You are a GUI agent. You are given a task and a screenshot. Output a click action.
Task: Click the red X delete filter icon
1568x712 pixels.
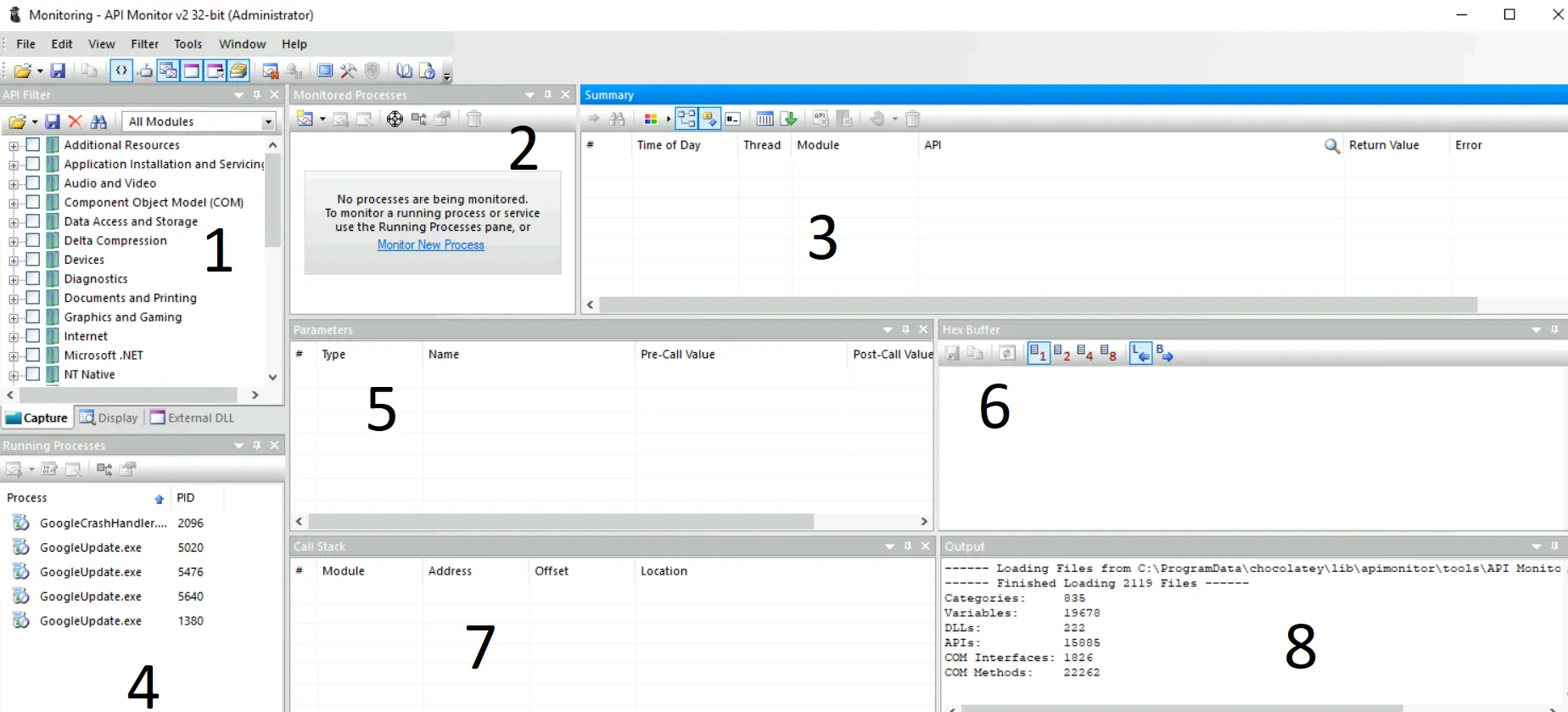[x=75, y=121]
